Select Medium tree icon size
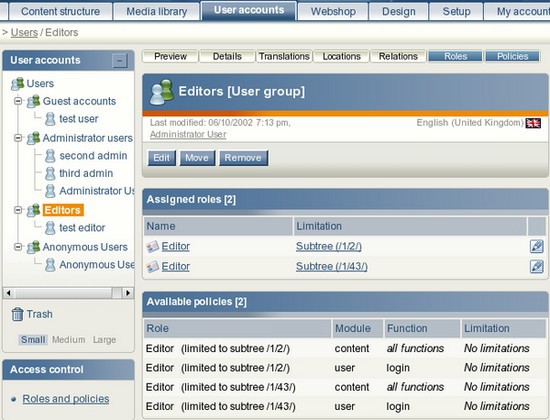This screenshot has width=550, height=420. 68,340
